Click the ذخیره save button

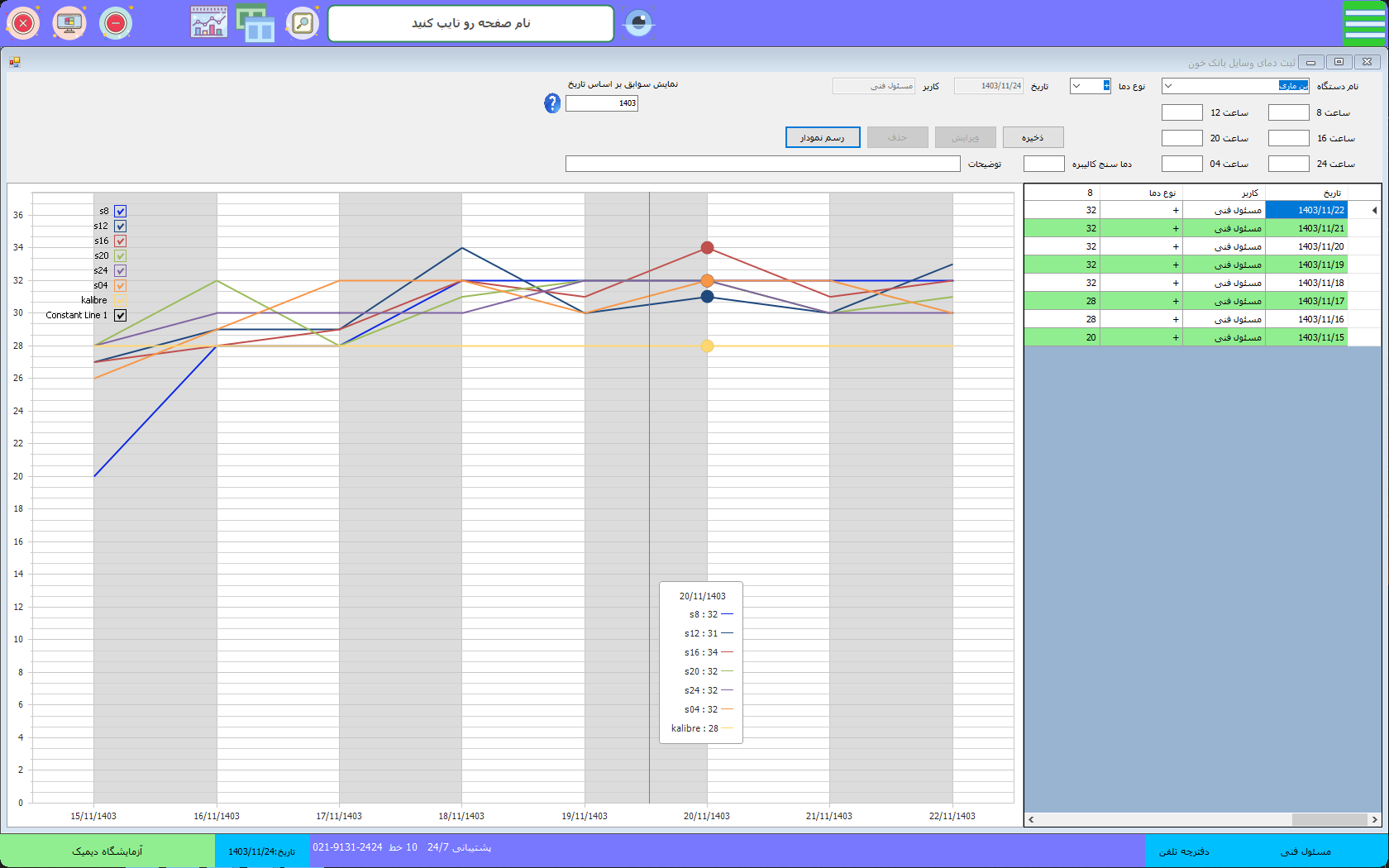click(1033, 137)
